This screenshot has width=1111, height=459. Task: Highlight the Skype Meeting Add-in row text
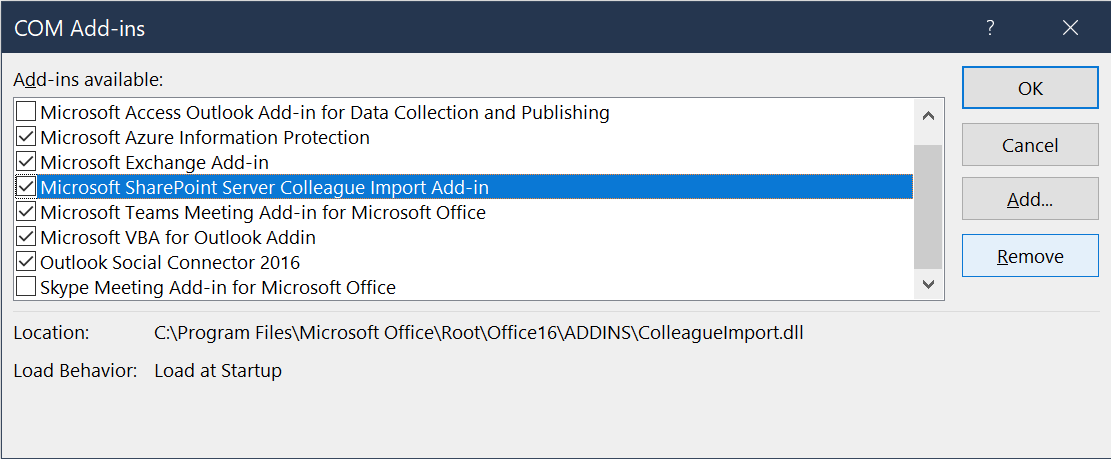point(218,287)
